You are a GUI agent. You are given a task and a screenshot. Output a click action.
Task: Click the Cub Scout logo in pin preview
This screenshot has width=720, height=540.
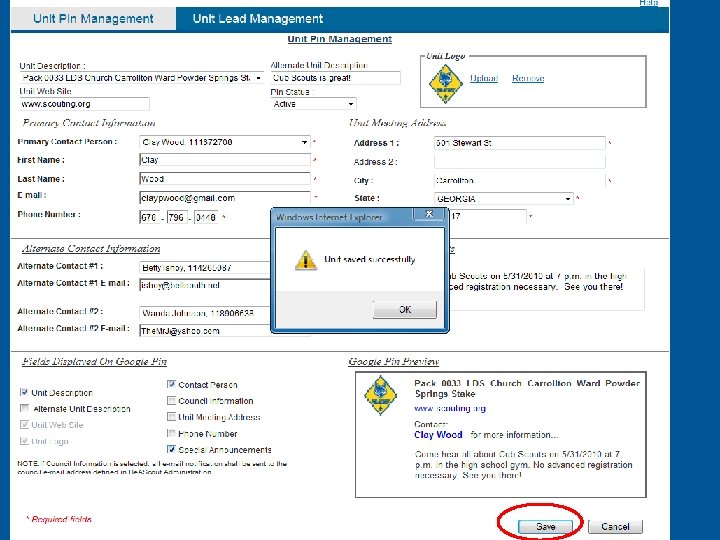(380, 394)
